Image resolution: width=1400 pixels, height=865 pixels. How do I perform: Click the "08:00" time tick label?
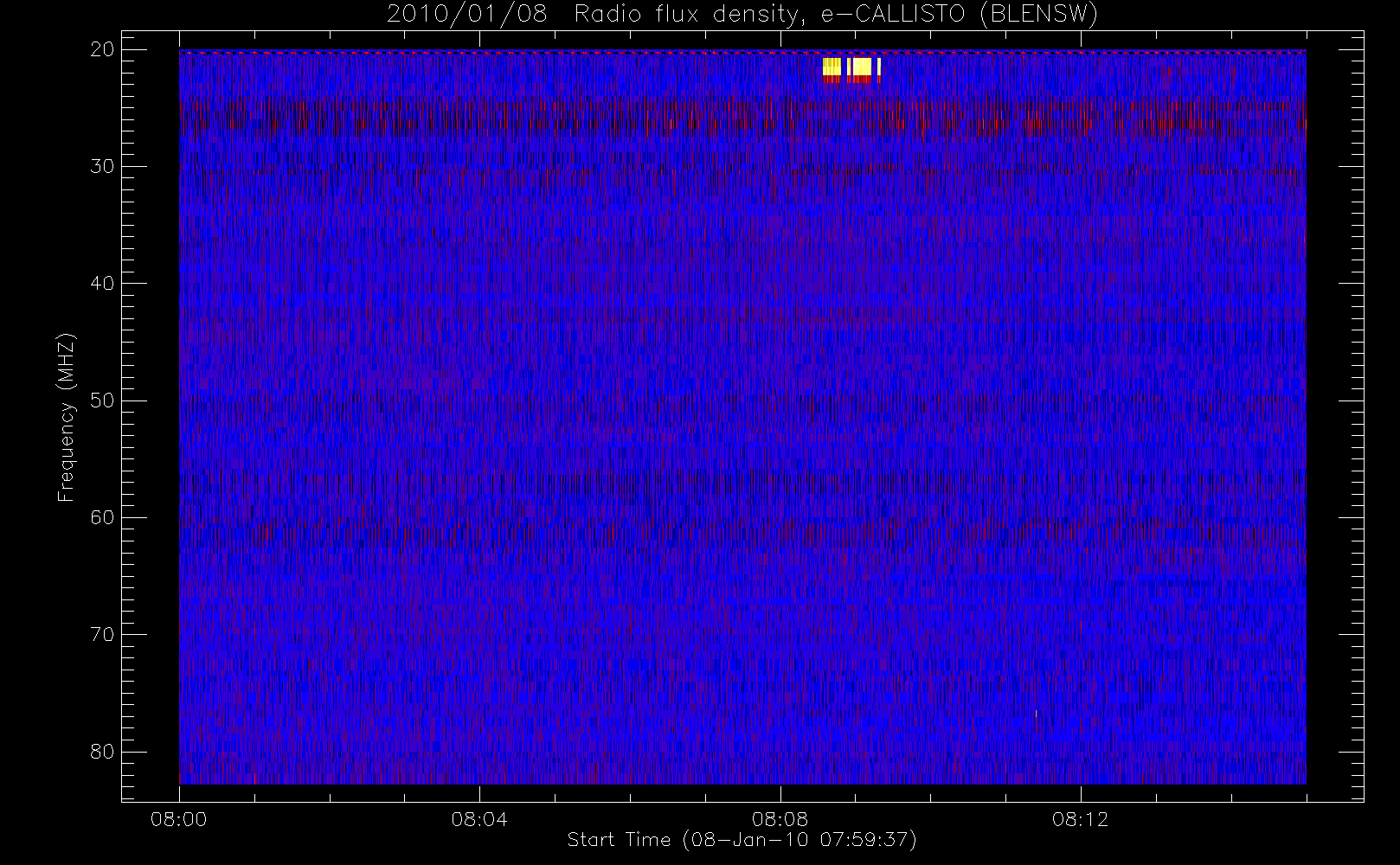coord(179,819)
